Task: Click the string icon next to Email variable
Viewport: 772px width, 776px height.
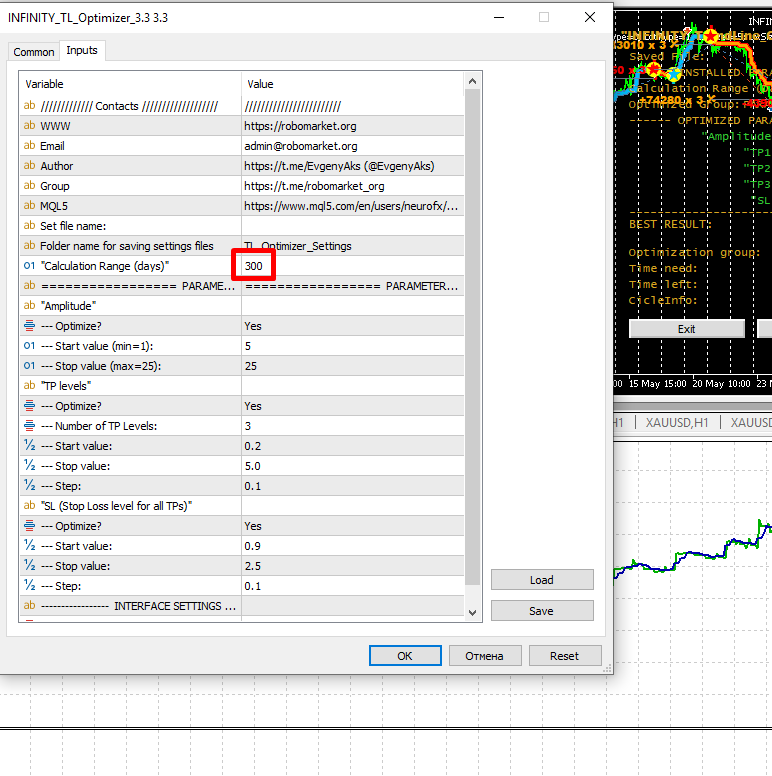Action: 29,146
